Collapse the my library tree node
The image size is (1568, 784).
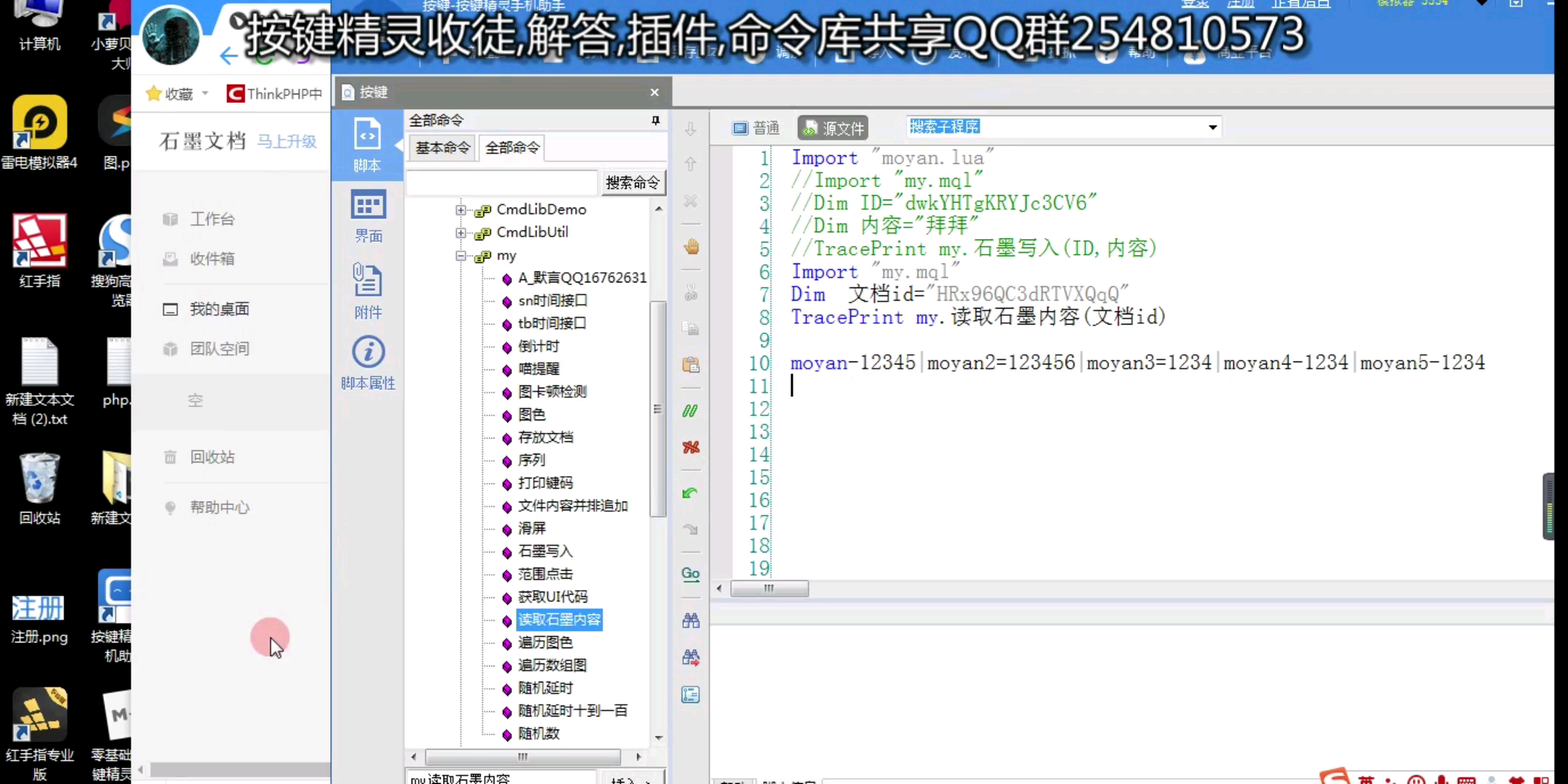pos(460,256)
